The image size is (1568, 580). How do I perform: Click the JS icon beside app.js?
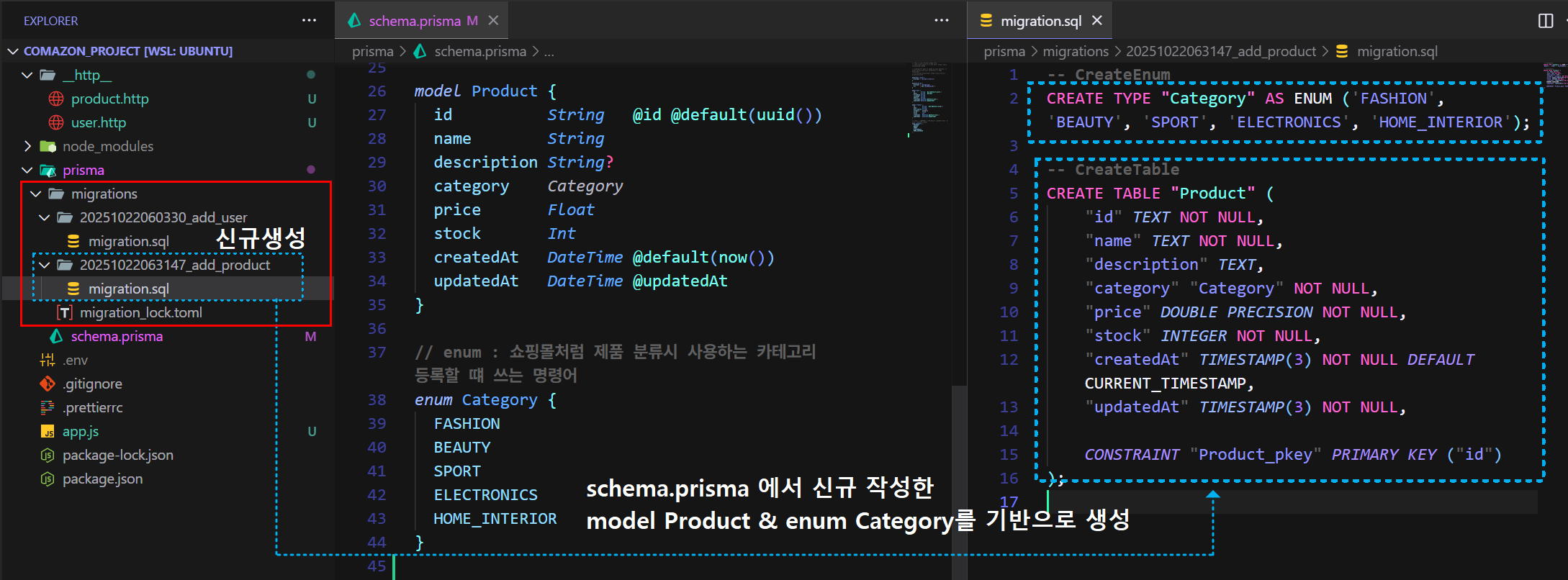(48, 432)
